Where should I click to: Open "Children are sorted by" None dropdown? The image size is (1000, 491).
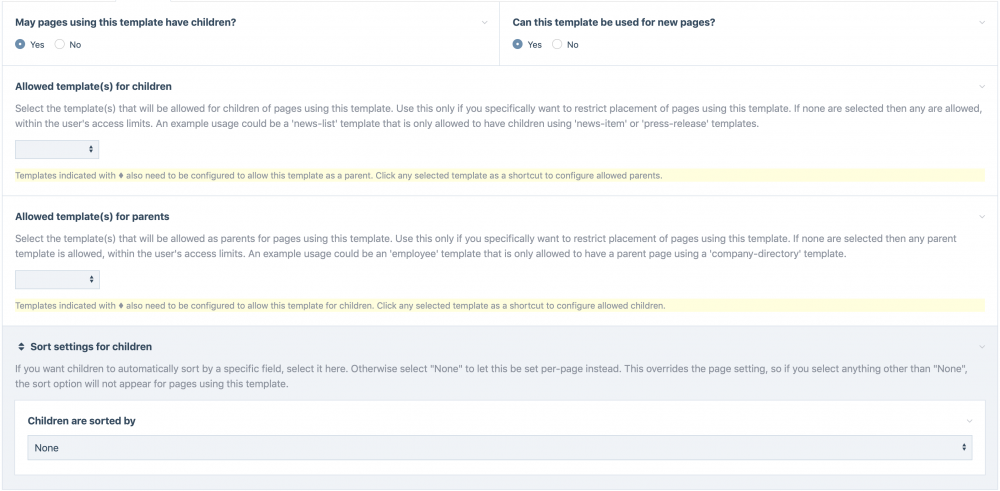[x=500, y=448]
